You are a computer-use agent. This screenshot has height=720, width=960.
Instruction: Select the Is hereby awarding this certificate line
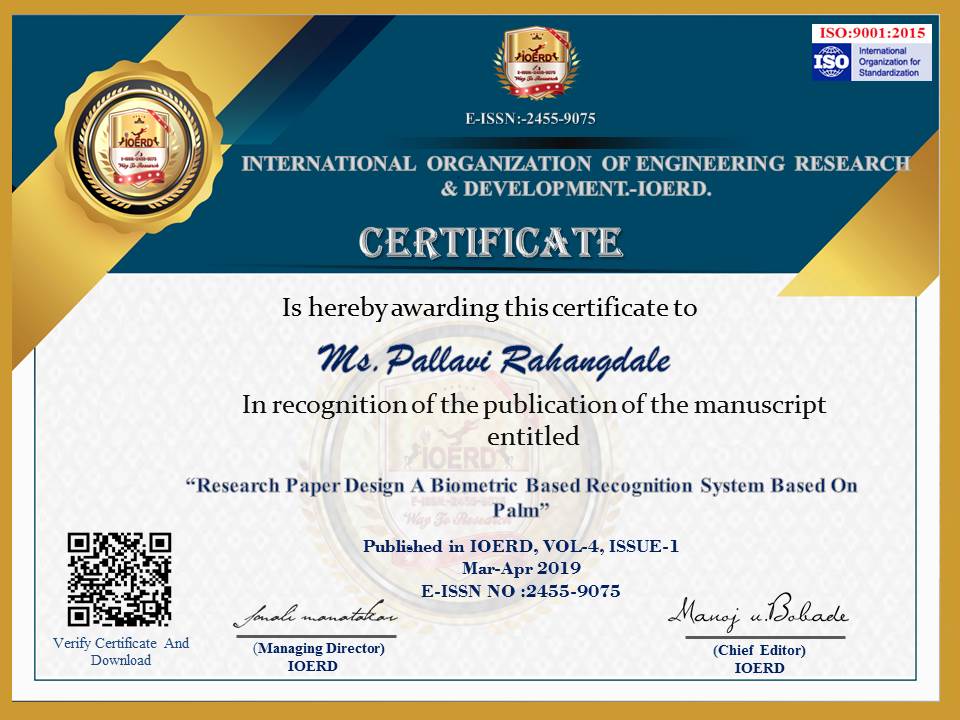pyautogui.click(x=489, y=308)
